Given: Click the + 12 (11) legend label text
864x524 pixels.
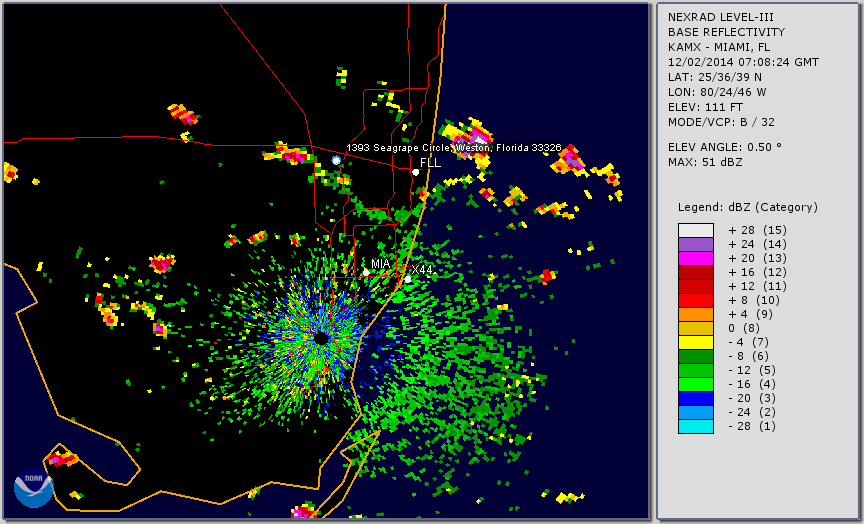Looking at the screenshot, I should pos(757,287).
